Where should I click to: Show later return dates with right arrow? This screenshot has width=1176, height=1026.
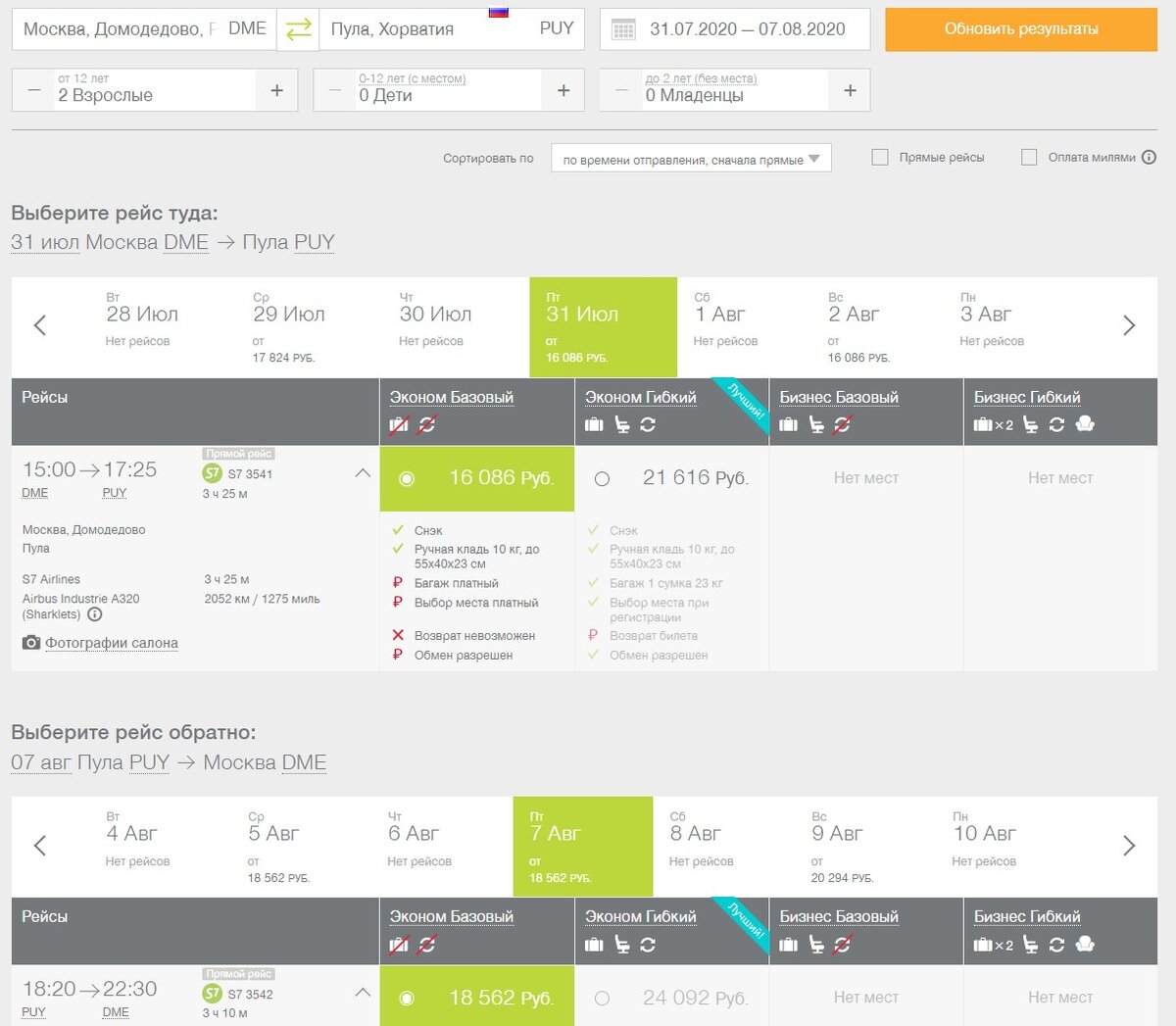pyautogui.click(x=1129, y=845)
